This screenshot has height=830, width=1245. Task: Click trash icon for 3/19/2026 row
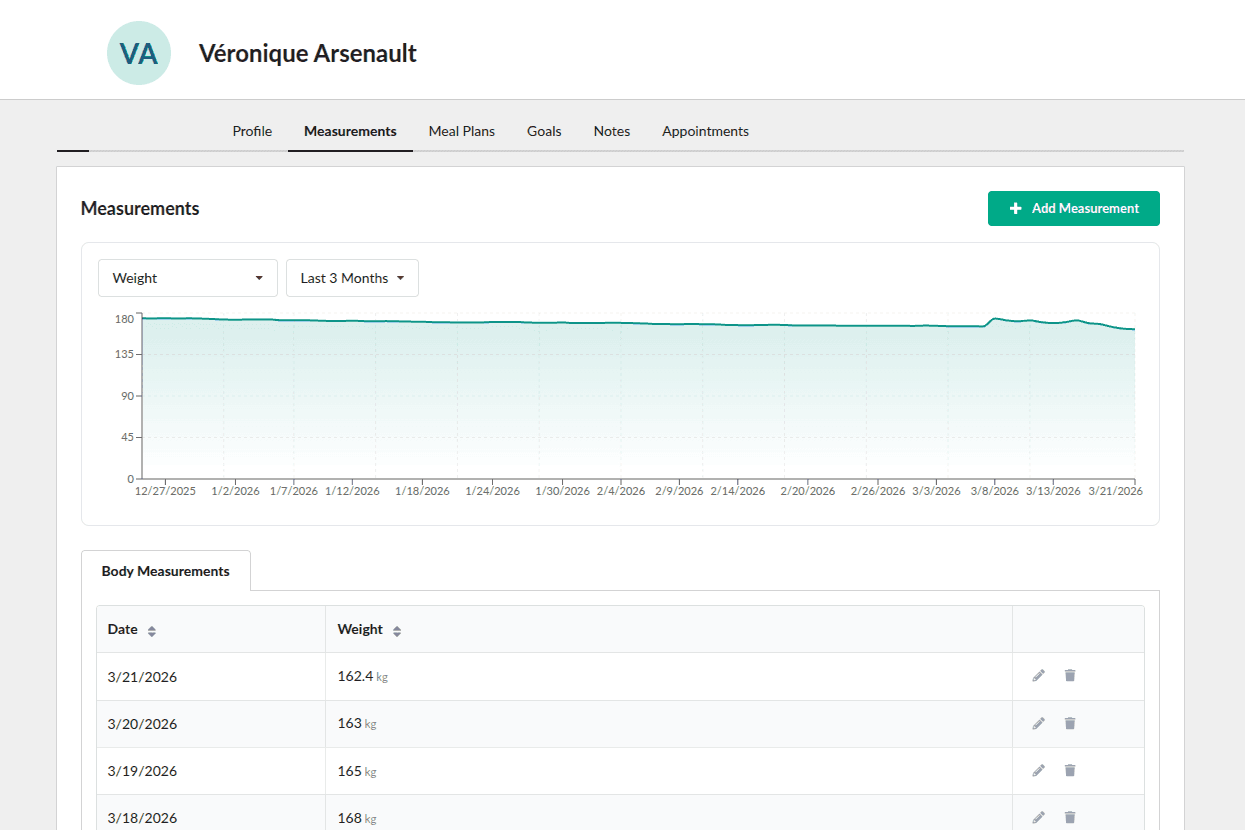pyautogui.click(x=1070, y=771)
